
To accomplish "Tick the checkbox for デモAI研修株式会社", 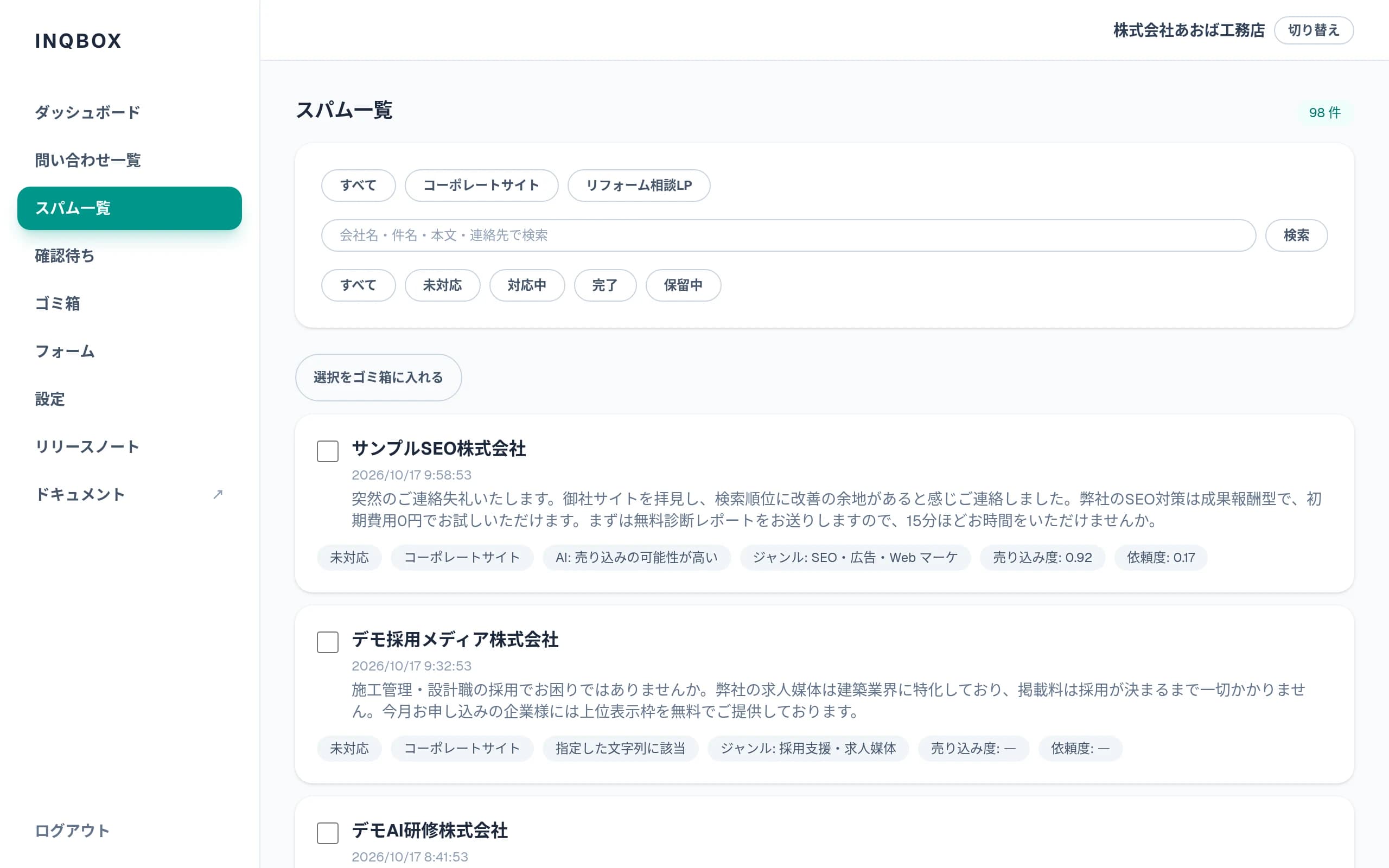I will 328,833.
